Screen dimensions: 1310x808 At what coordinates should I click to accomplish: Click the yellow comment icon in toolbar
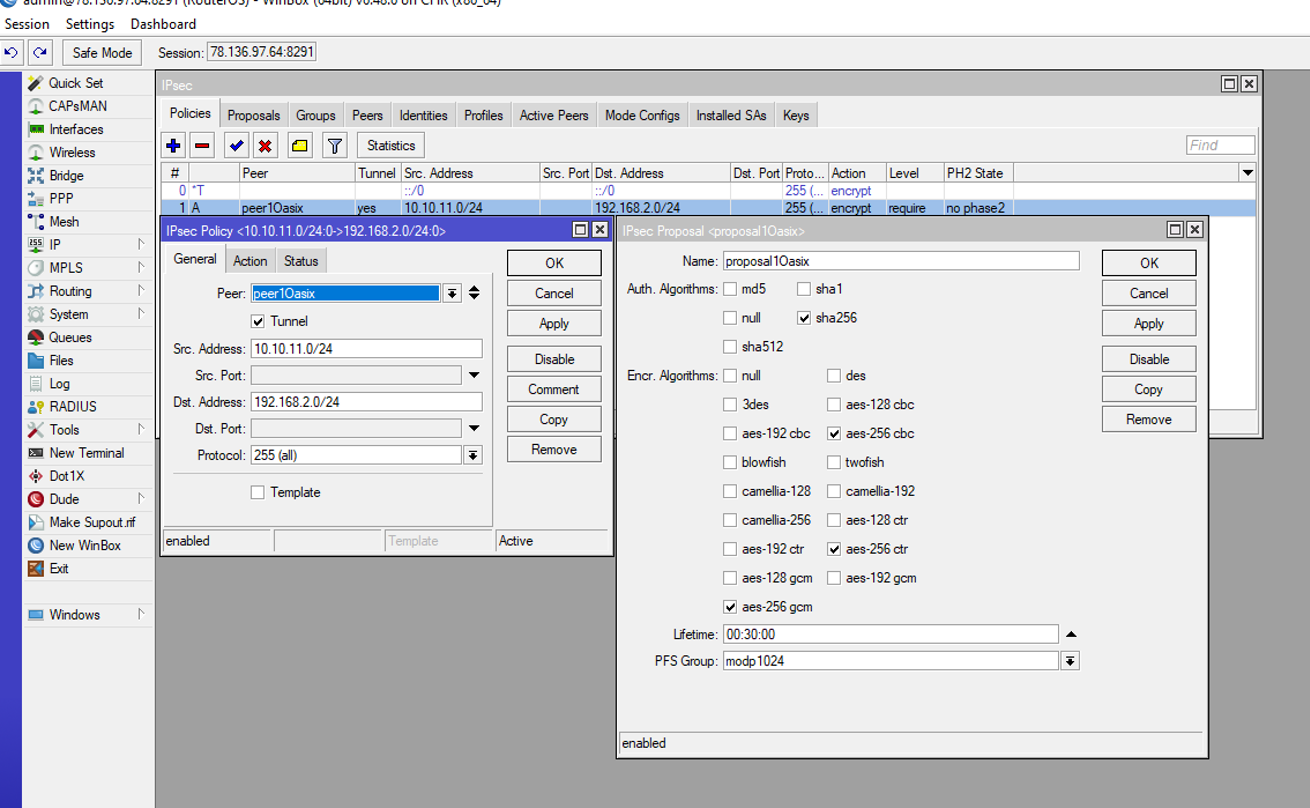click(x=300, y=145)
